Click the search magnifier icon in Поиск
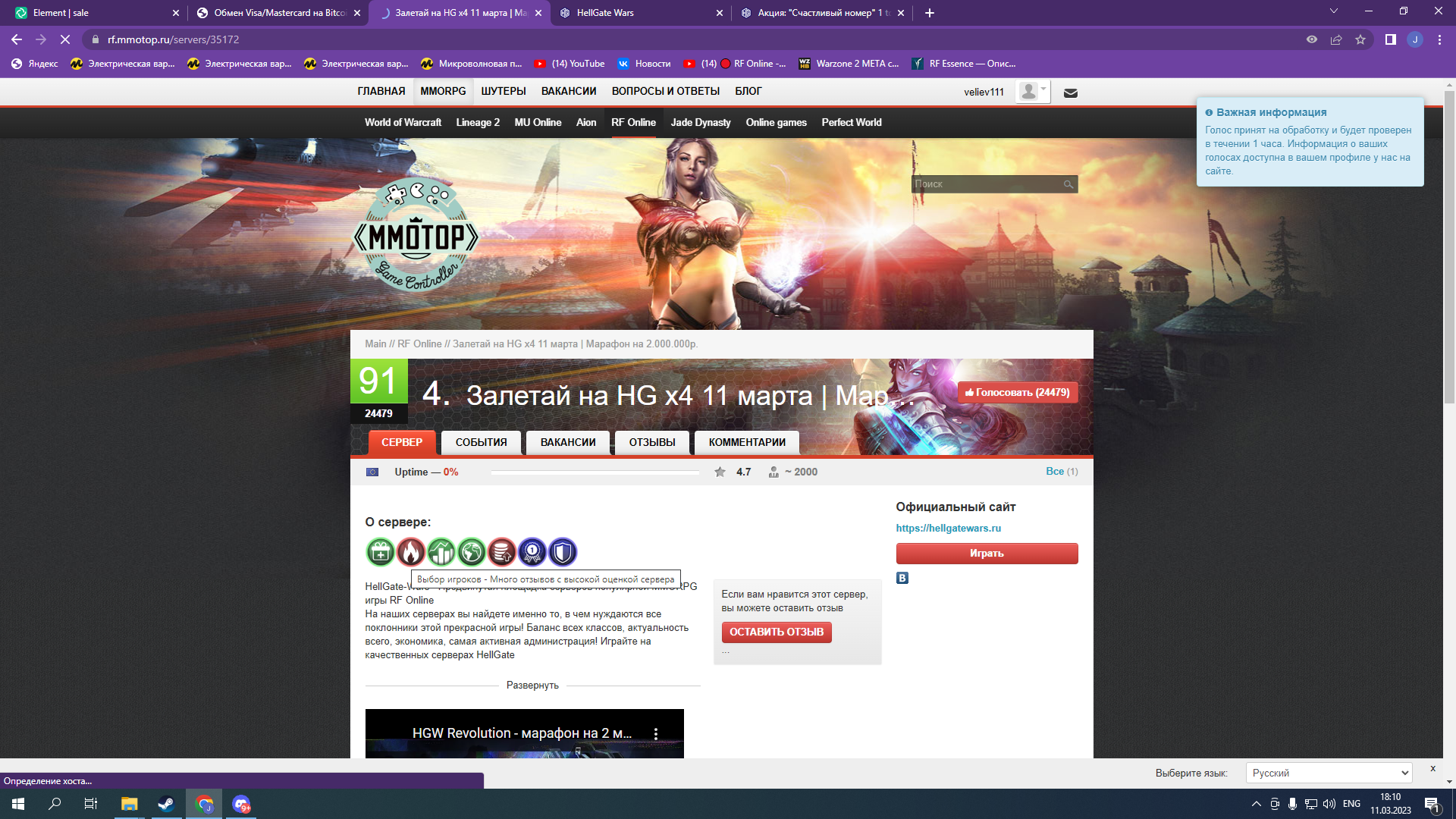 click(x=1068, y=184)
